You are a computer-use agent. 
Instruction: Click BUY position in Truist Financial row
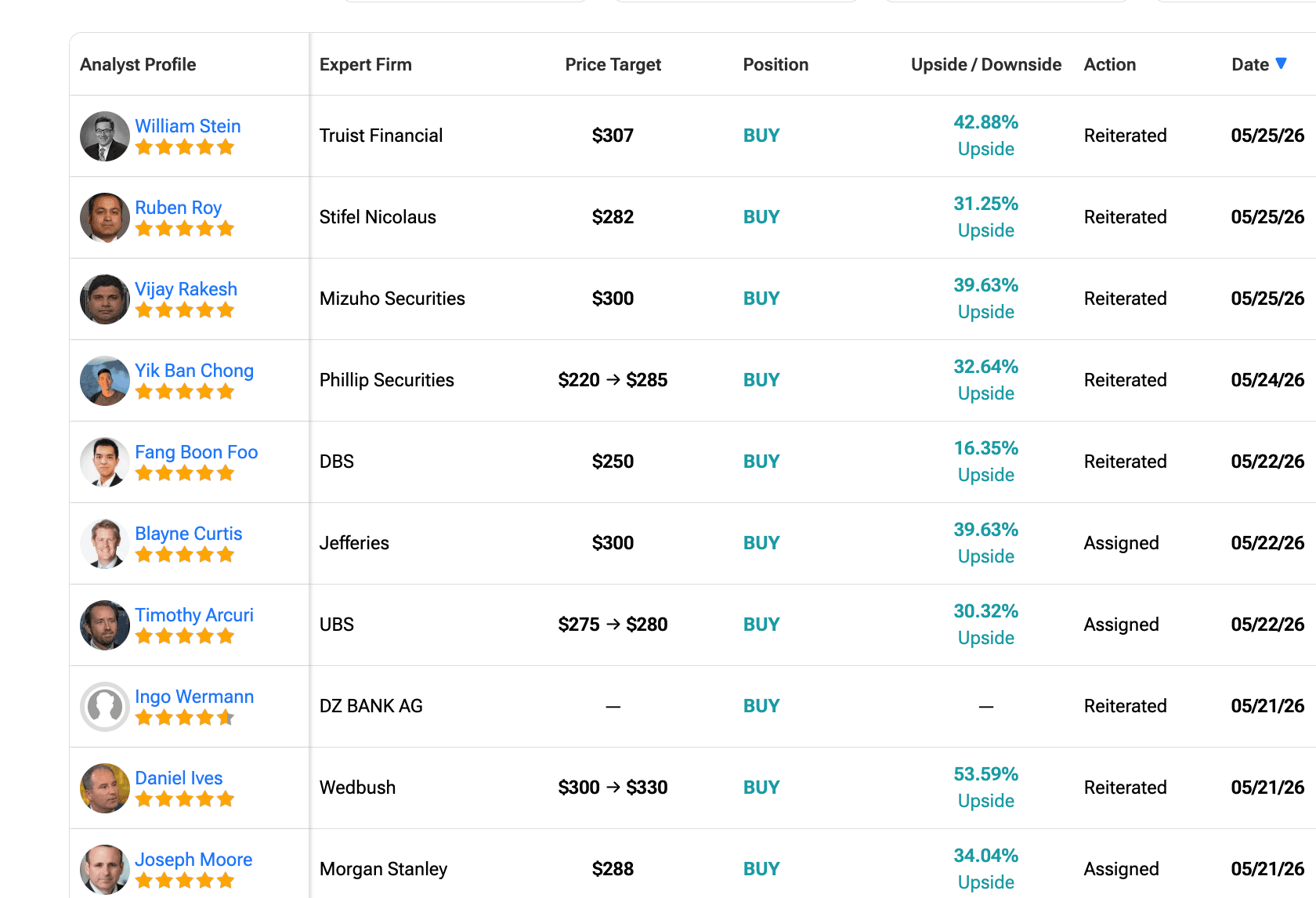tap(761, 136)
